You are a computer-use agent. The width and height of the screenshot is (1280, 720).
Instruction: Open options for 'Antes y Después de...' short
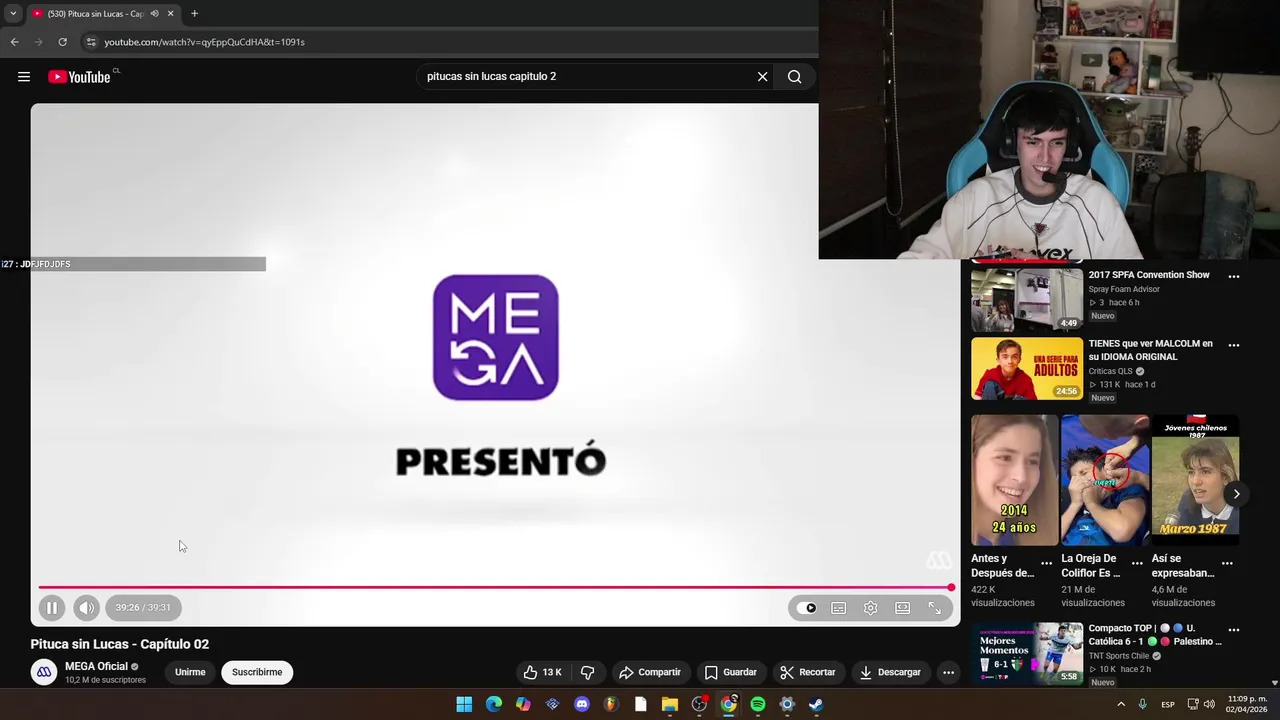1047,563
